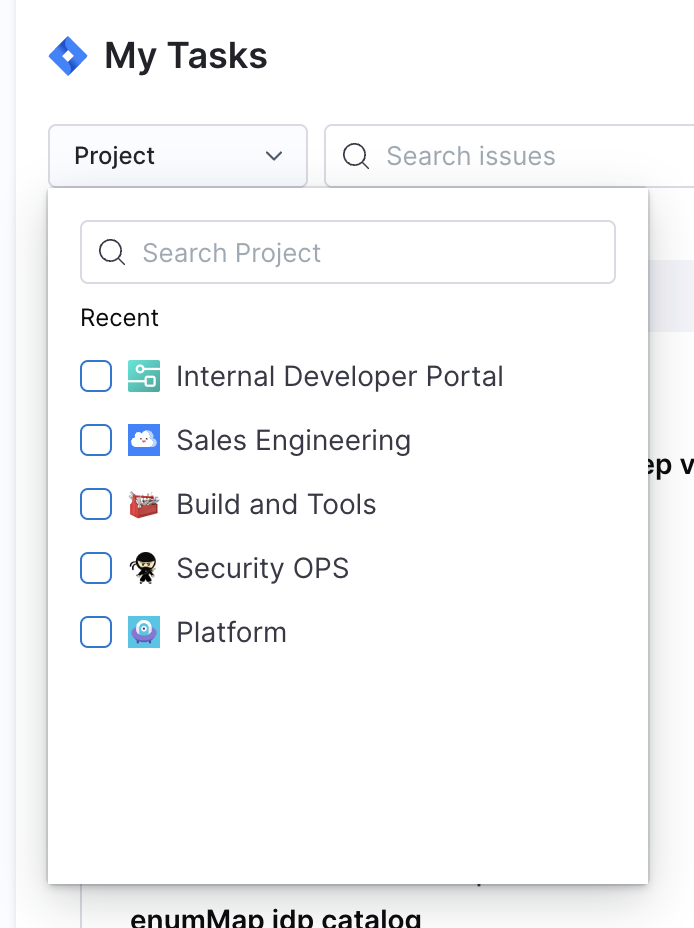The image size is (694, 928).
Task: Toggle the Build and Tools checkbox
Action: click(x=96, y=504)
